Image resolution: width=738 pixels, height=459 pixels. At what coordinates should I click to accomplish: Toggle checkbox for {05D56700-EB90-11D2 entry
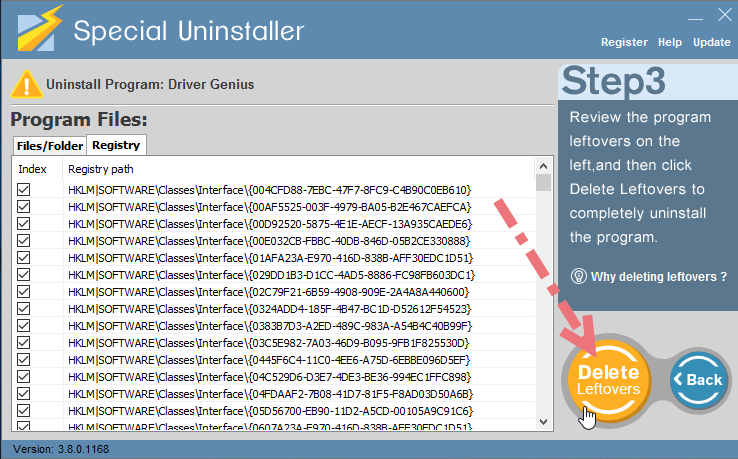(24, 411)
